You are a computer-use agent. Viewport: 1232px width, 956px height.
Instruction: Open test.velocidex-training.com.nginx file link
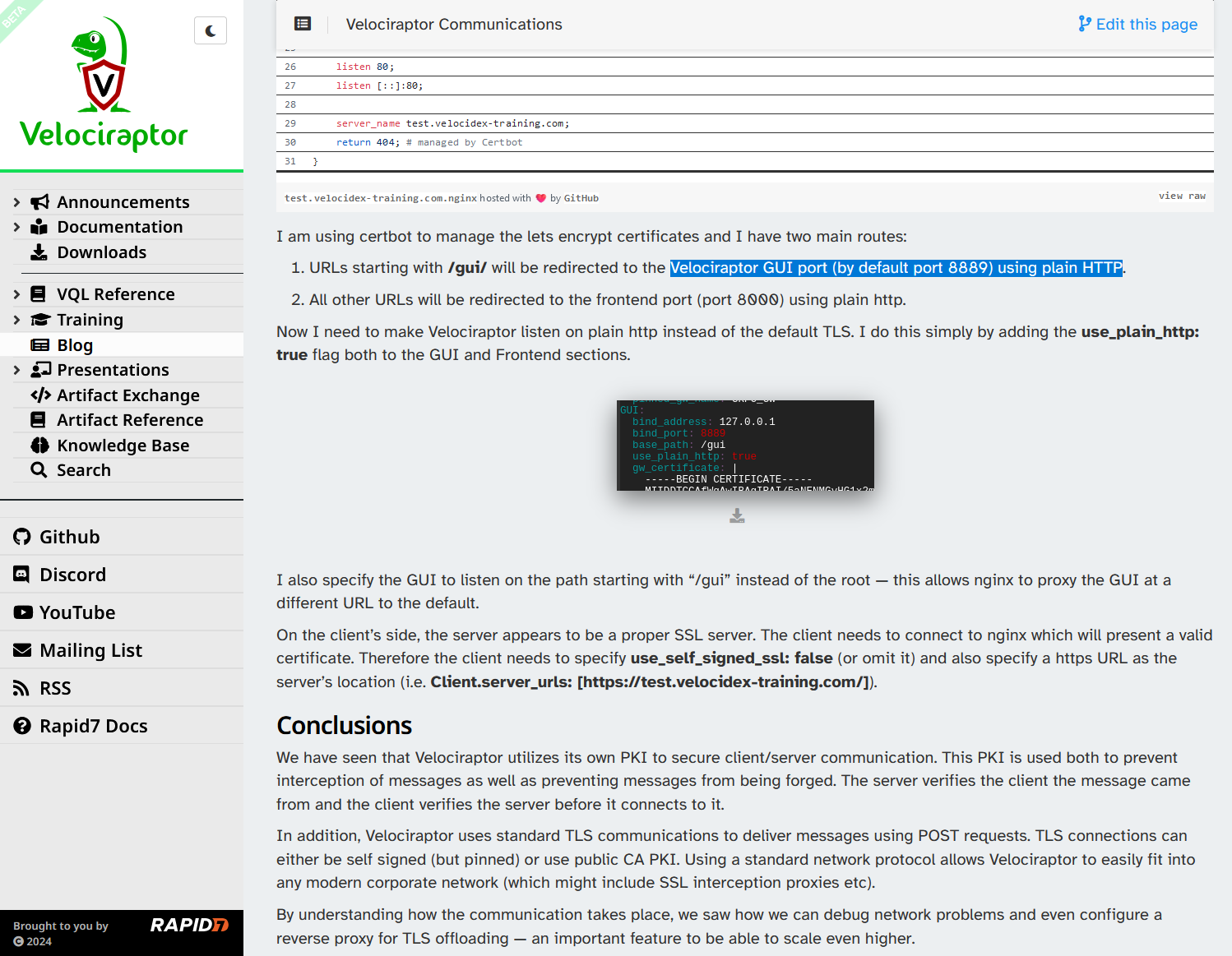point(381,198)
